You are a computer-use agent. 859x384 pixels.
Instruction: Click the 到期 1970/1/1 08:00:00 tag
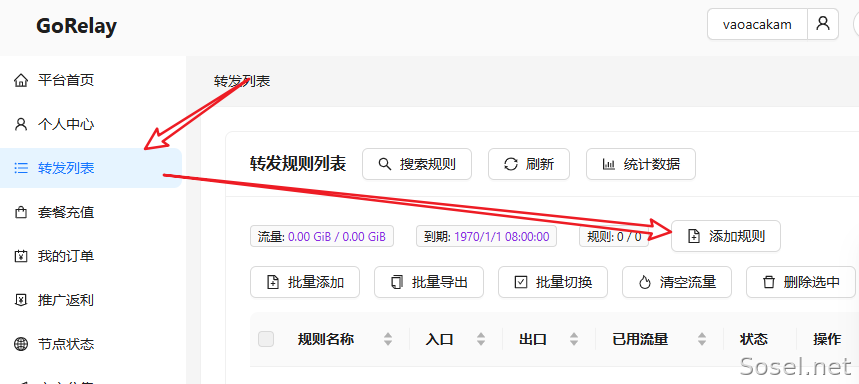[x=486, y=237]
